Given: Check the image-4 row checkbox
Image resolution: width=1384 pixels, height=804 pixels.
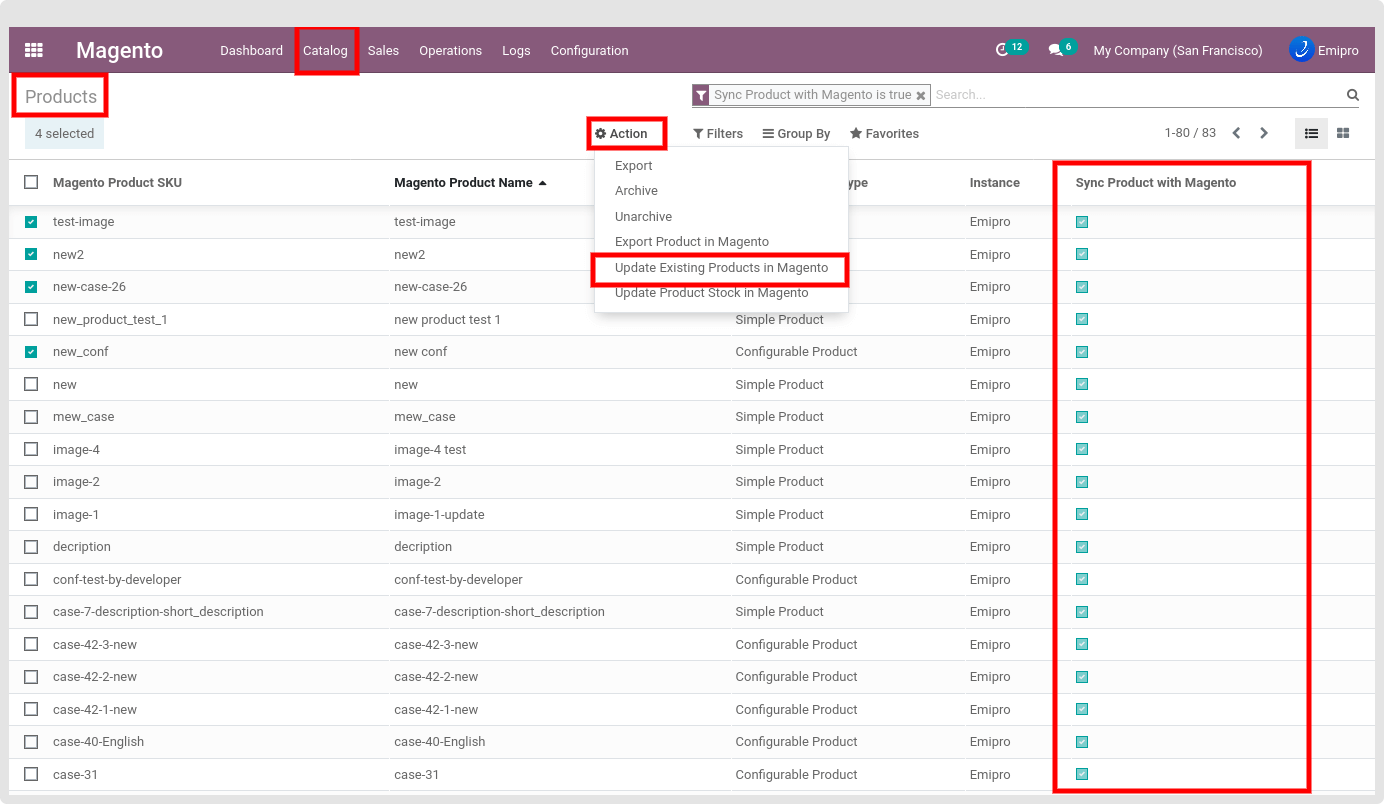Looking at the screenshot, I should (31, 449).
